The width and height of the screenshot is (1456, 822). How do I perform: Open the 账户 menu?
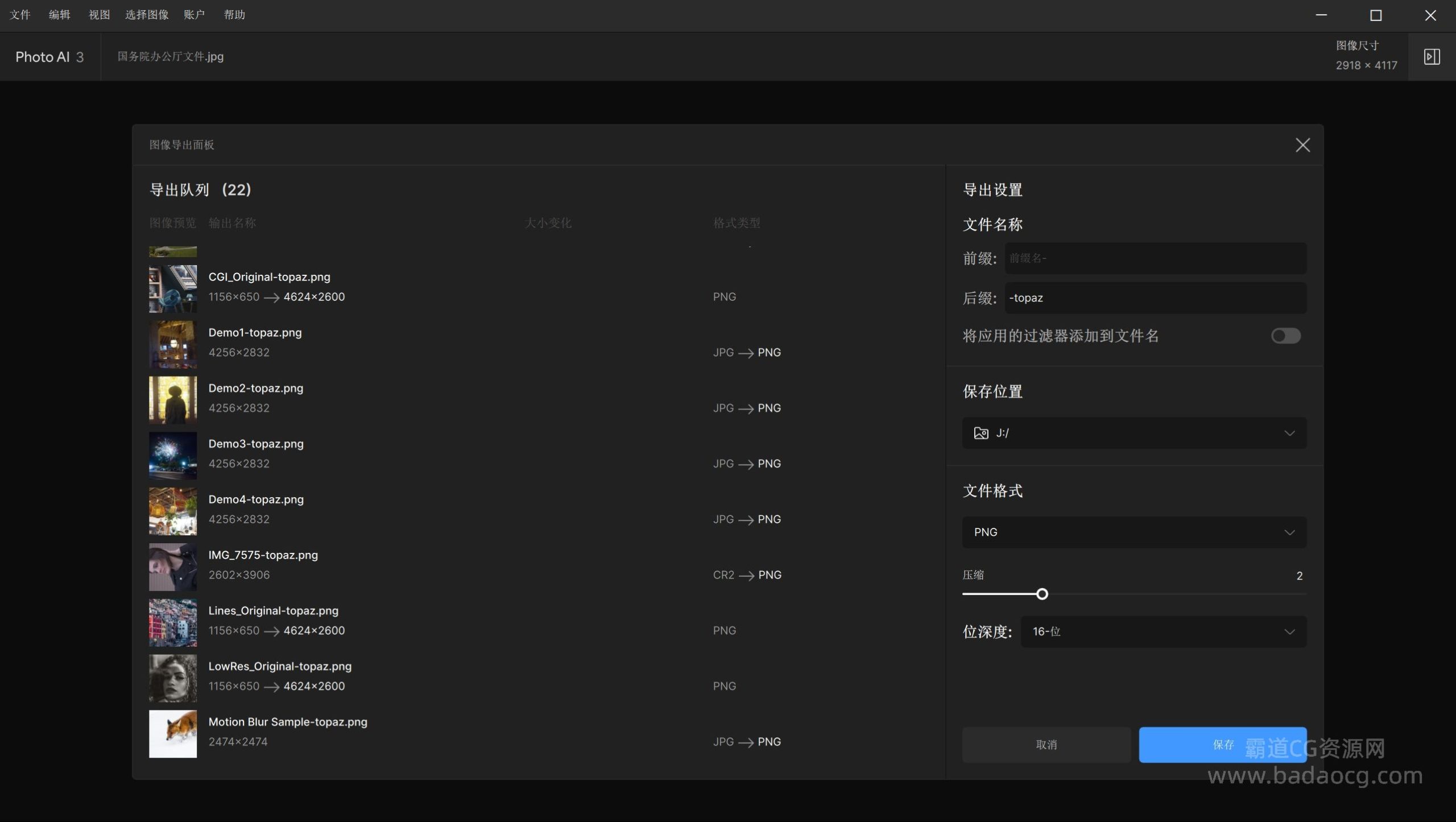pyautogui.click(x=194, y=15)
